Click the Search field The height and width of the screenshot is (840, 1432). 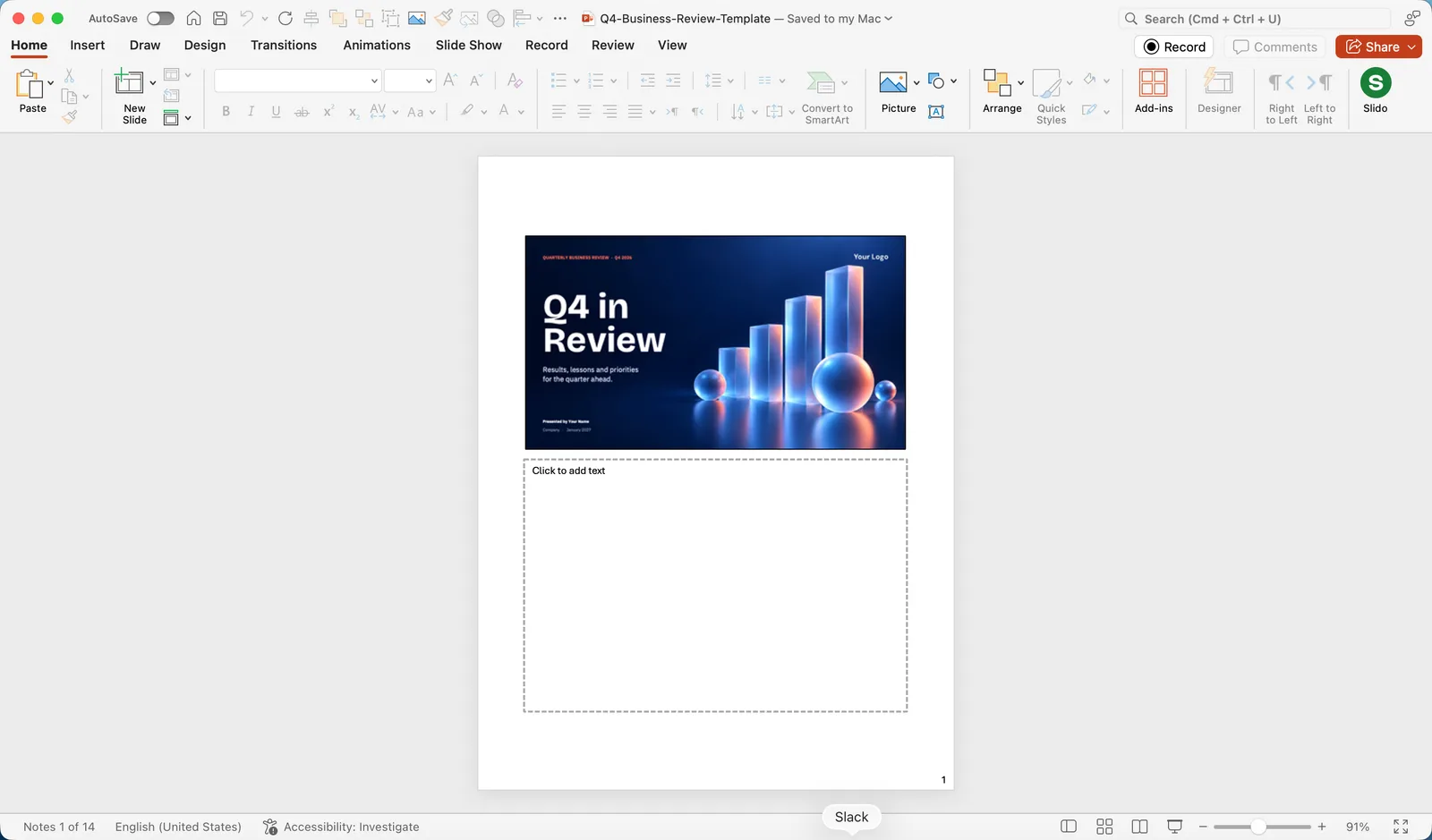tap(1255, 19)
